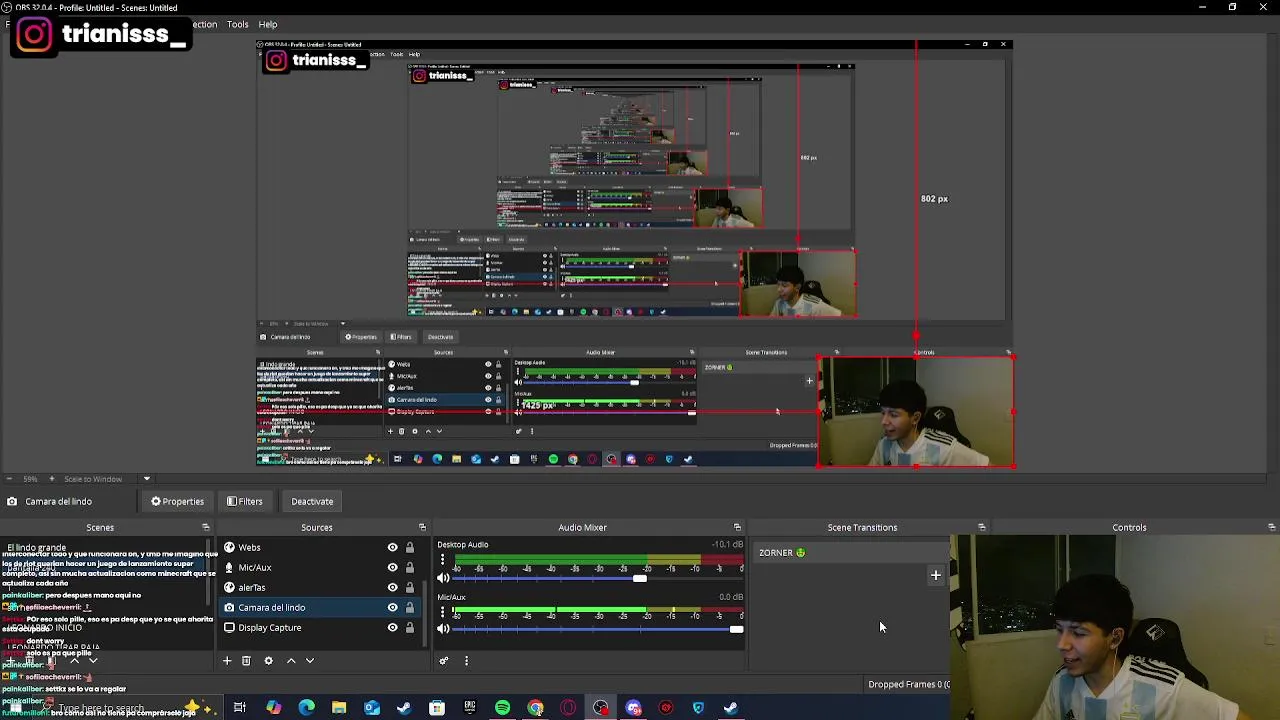Viewport: 1280px width, 720px height.
Task: Open Properties for the selected source
Action: pyautogui.click(x=178, y=501)
